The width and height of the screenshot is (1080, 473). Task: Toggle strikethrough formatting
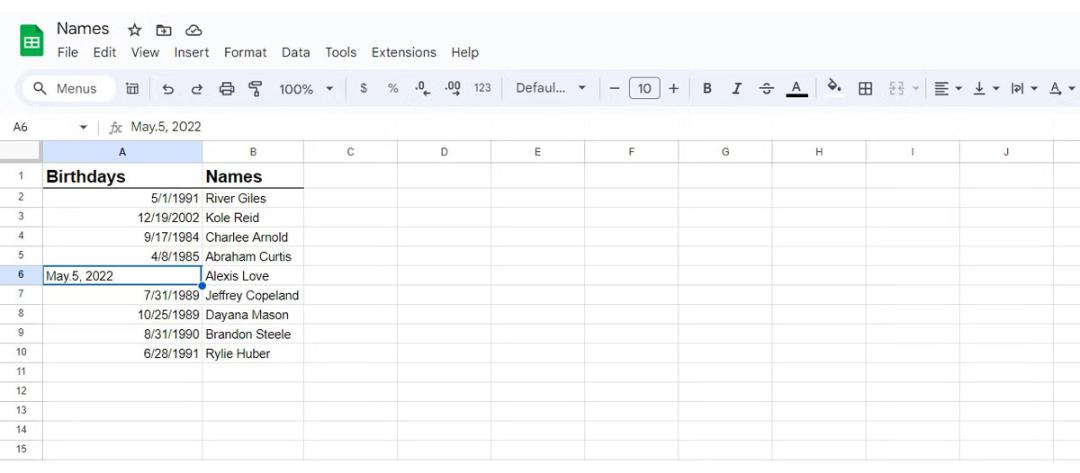click(766, 88)
